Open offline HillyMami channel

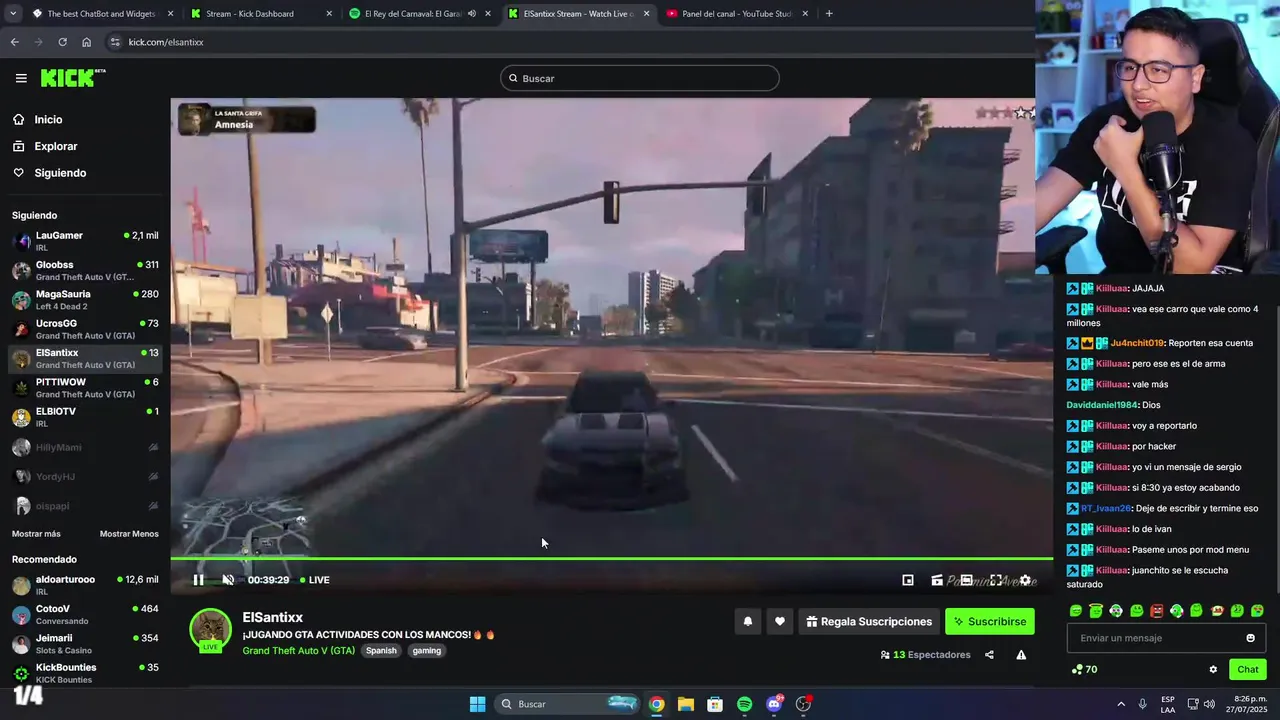pos(85,447)
